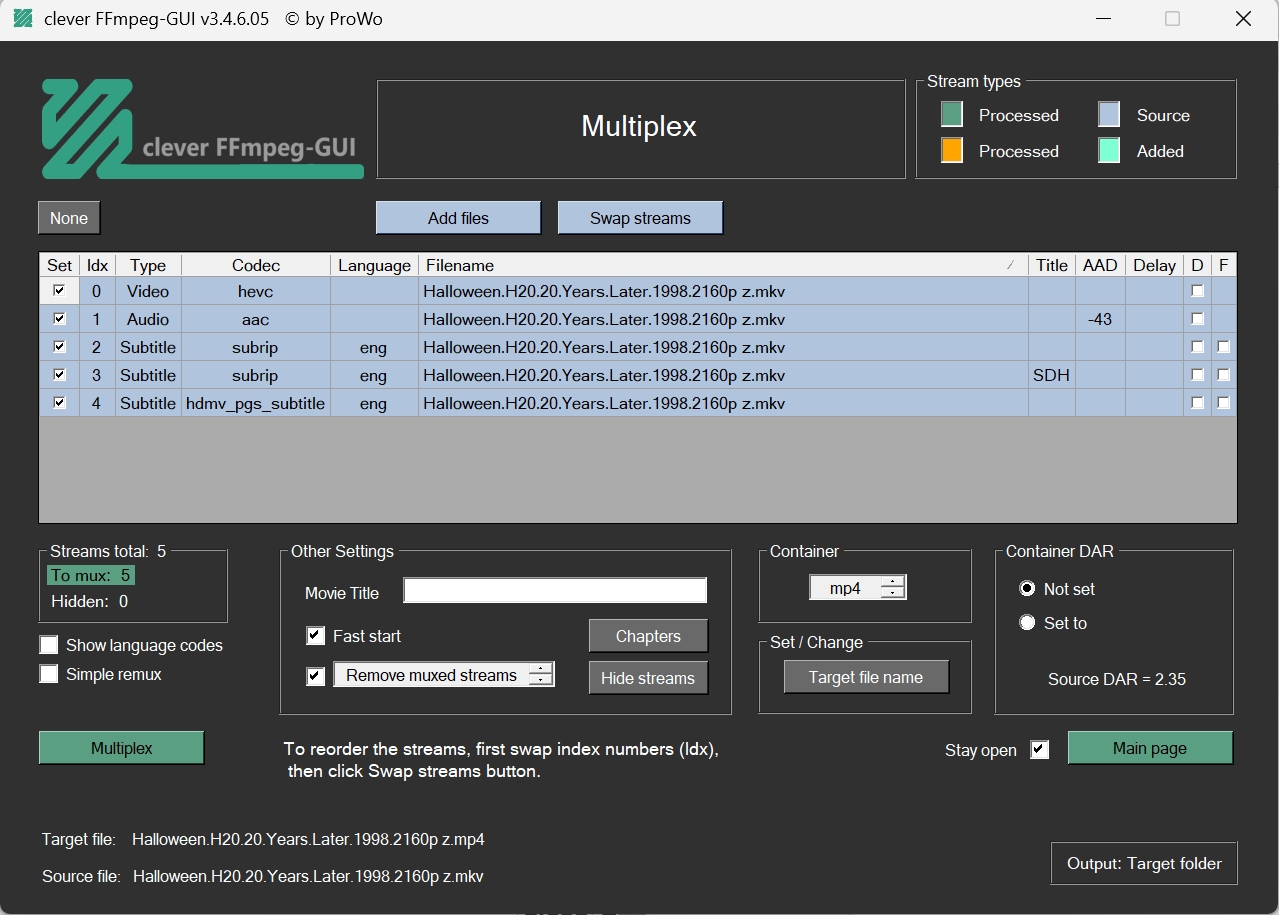Viewport: 1279px width, 915px height.
Task: Click the orange Processed color swatch
Action: pos(951,151)
